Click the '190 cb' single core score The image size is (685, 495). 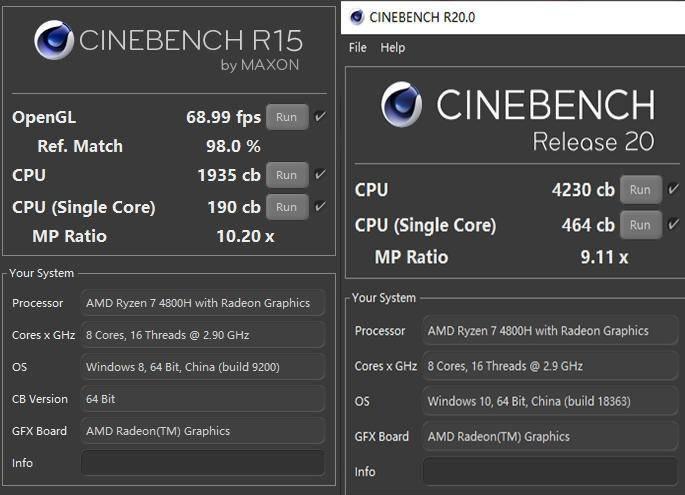234,207
